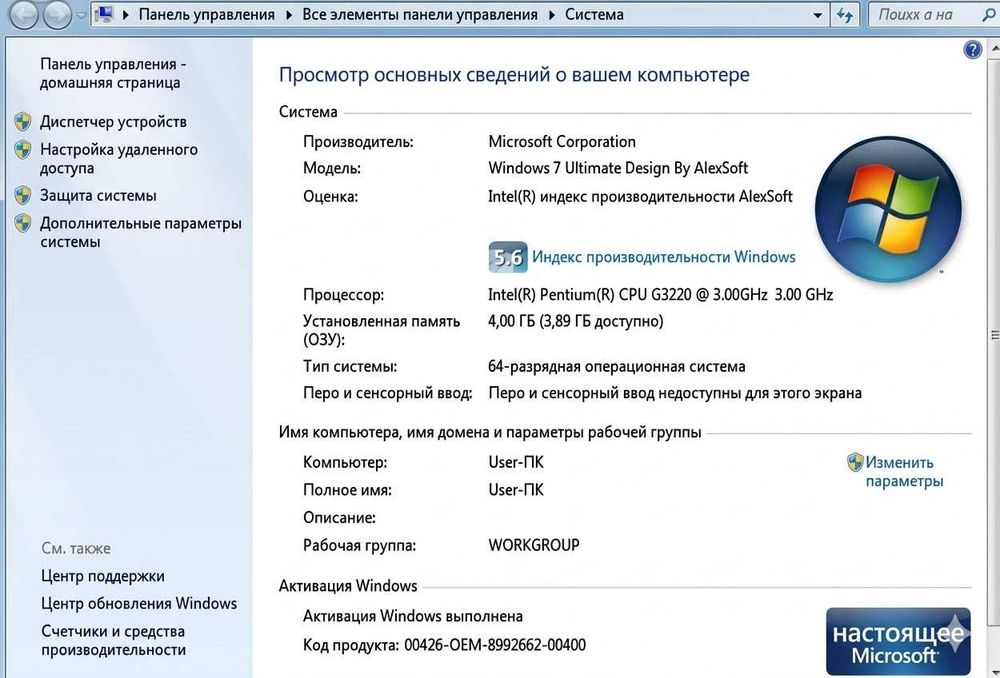Open 'Диспетчер устройств' link
Image resolution: width=1000 pixels, height=678 pixels.
click(x=114, y=121)
